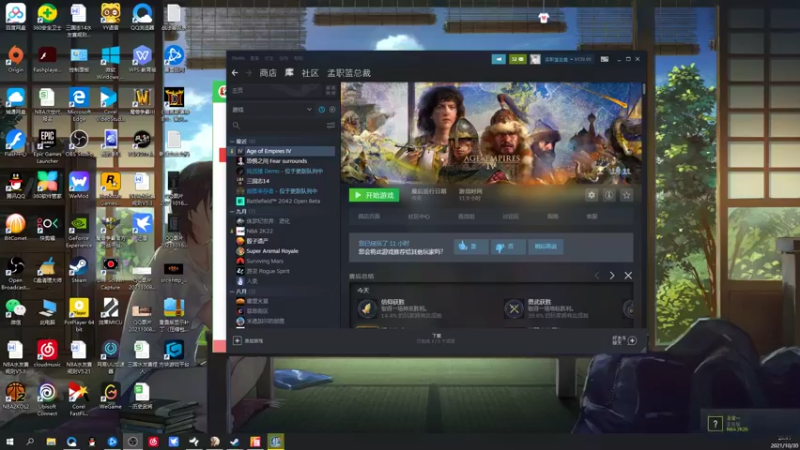800x450 pixels.
Task: Open the 商店 store tab in Steam
Action: (268, 73)
